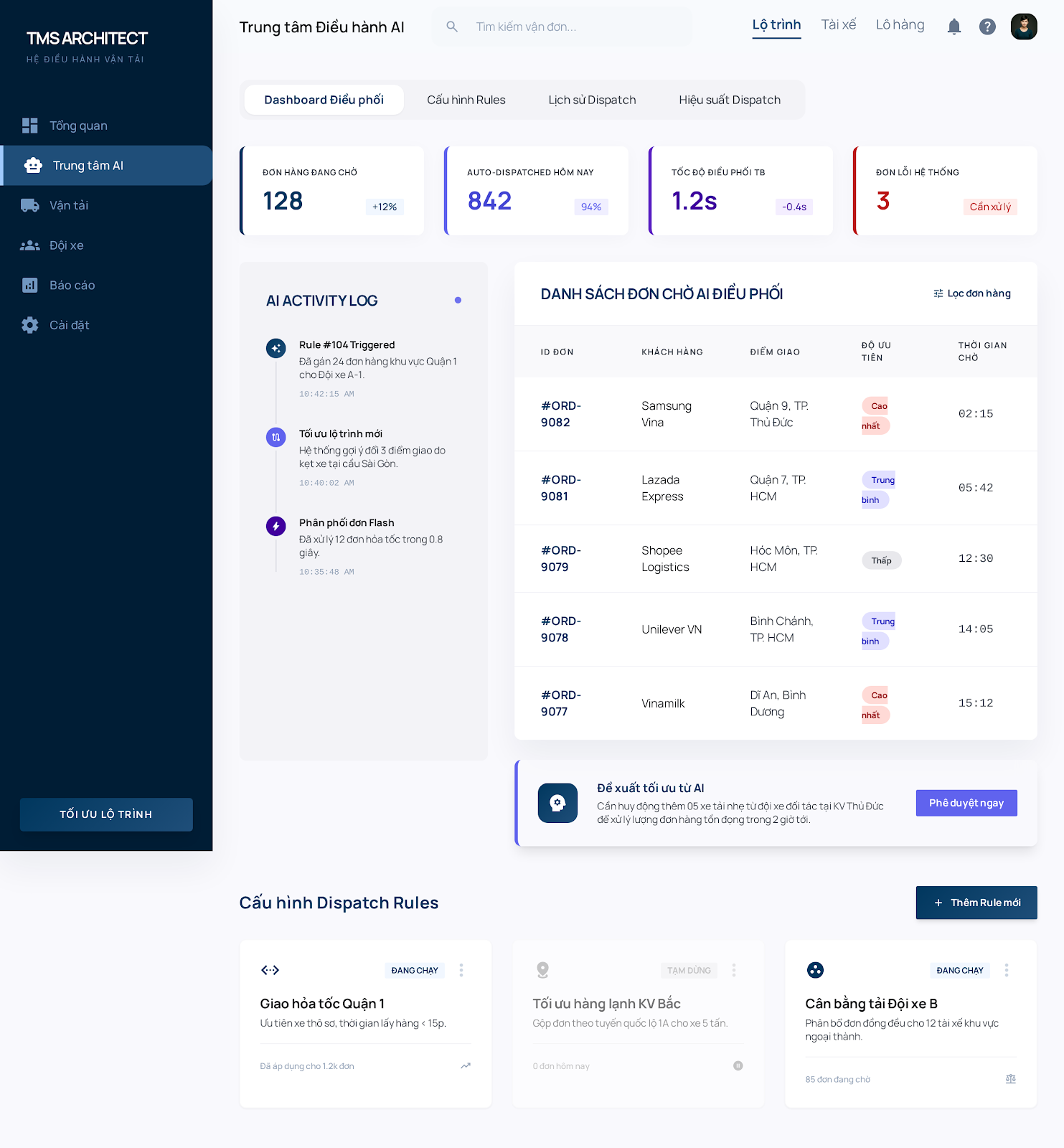Open the Lịch sử Dispatch tab
Viewport: 1064px width, 1148px height.
point(592,100)
